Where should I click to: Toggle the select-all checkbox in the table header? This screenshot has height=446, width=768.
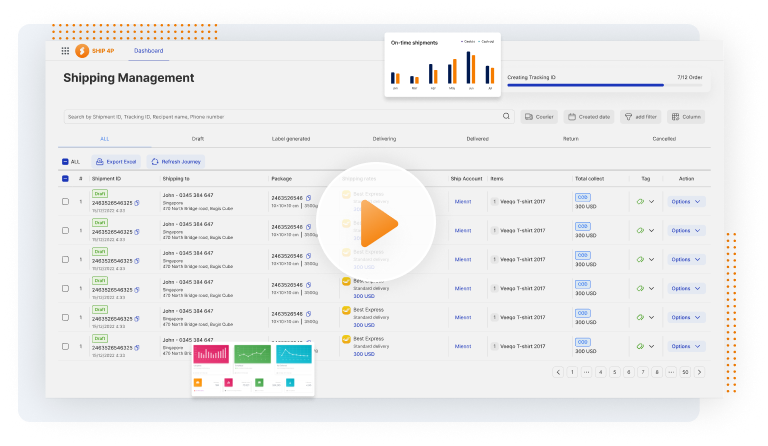point(65,179)
